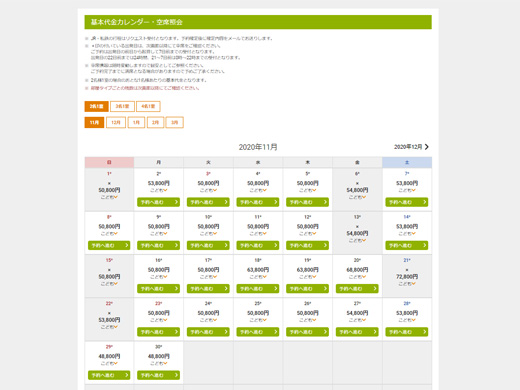The height and width of the screenshot is (390, 520).
Task: Book the 48,800円 plan on November 30
Action: 158,375
